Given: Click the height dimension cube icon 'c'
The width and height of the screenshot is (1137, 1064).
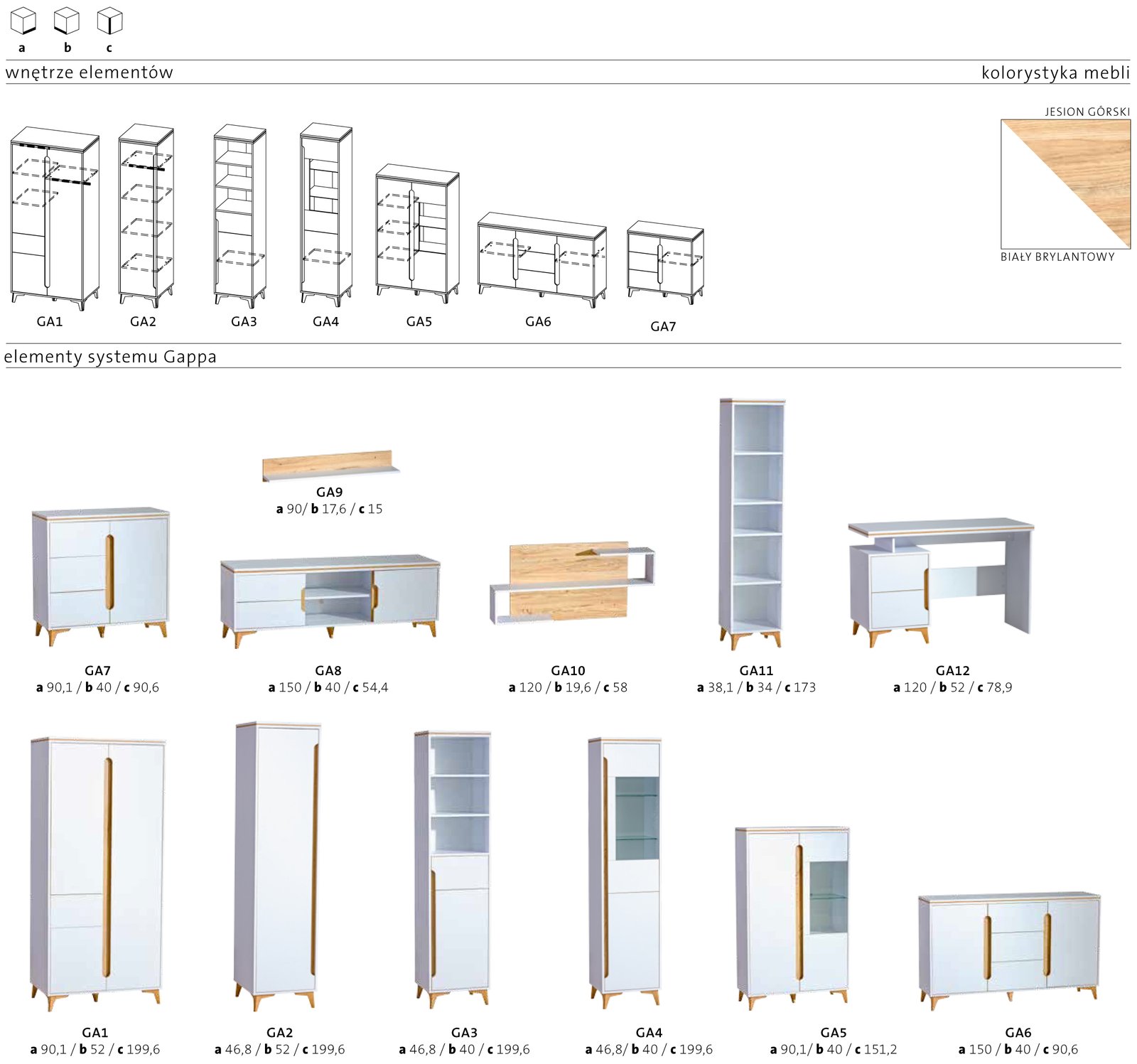Looking at the screenshot, I should click(x=109, y=21).
